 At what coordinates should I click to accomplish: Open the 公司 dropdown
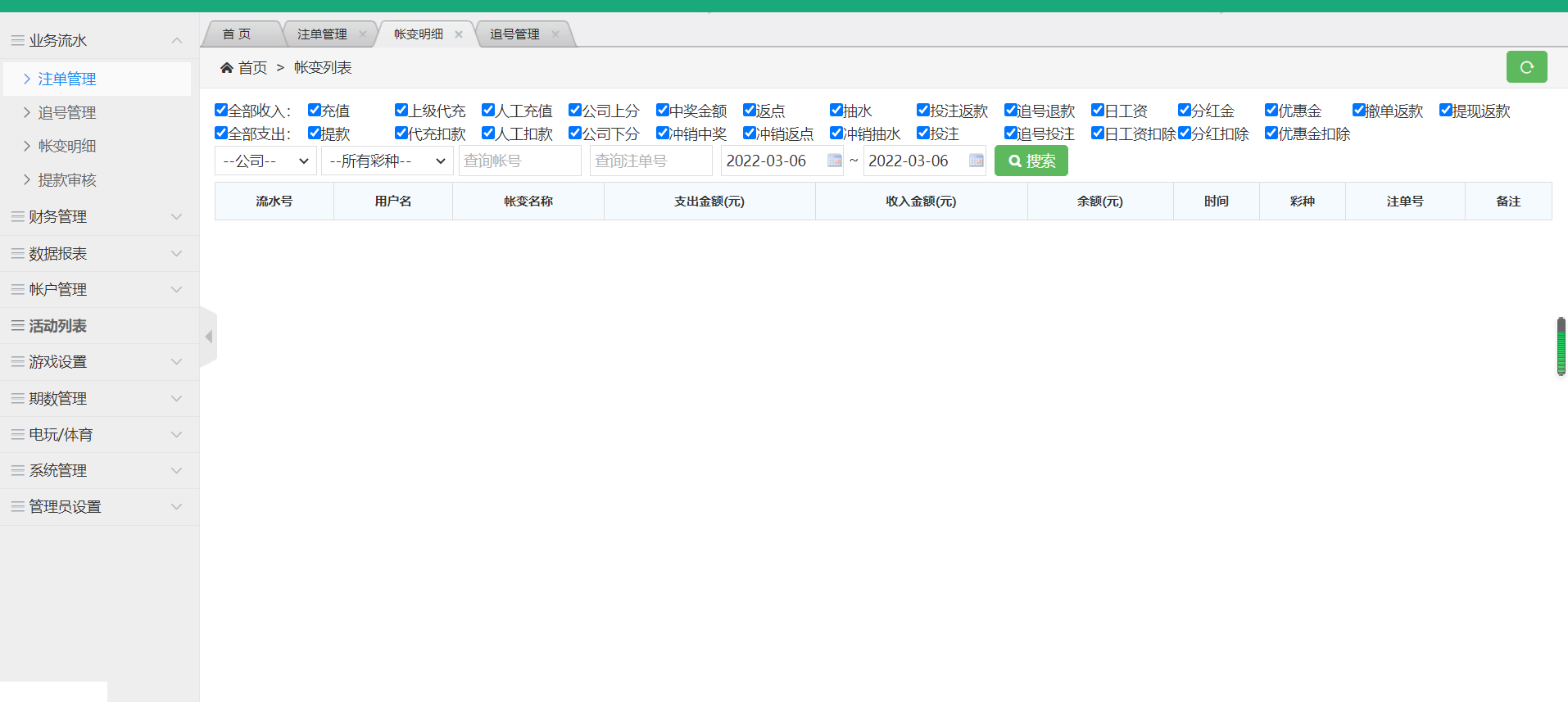[x=265, y=161]
